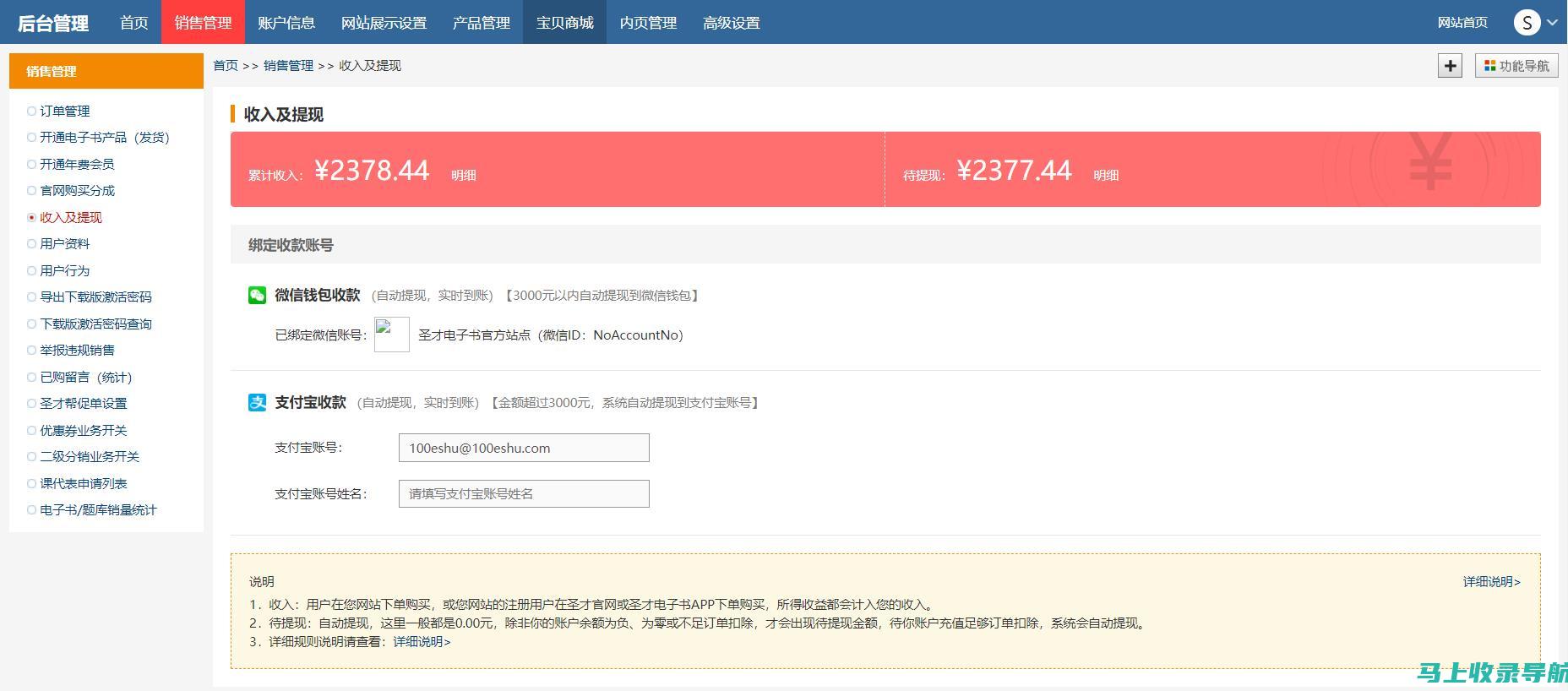Focus the 支付宝账号姓名 input field
Image resolution: width=1568 pixels, height=691 pixels.
tap(524, 493)
